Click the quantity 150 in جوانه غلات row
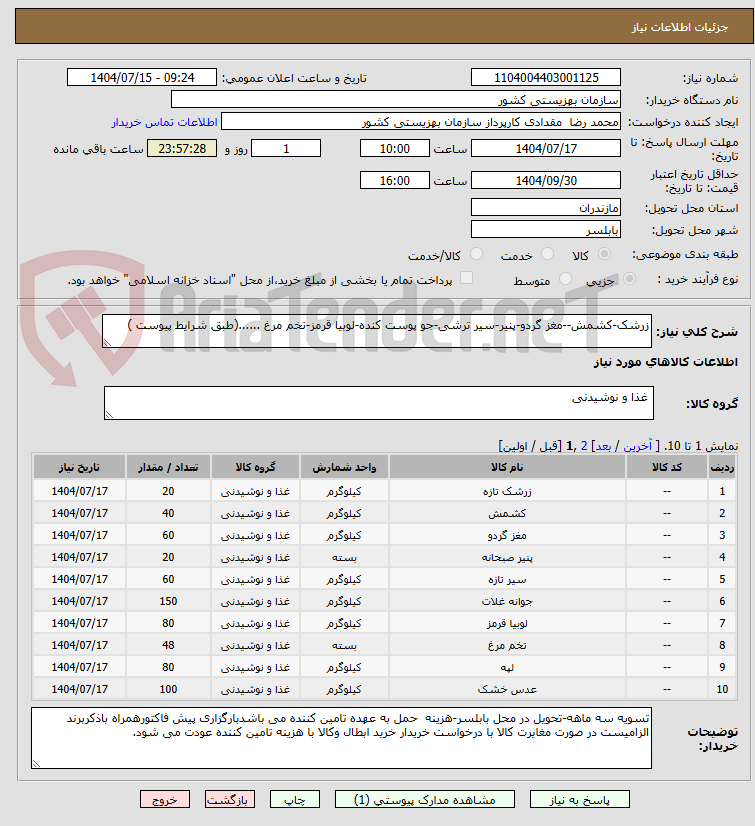 click(x=168, y=601)
